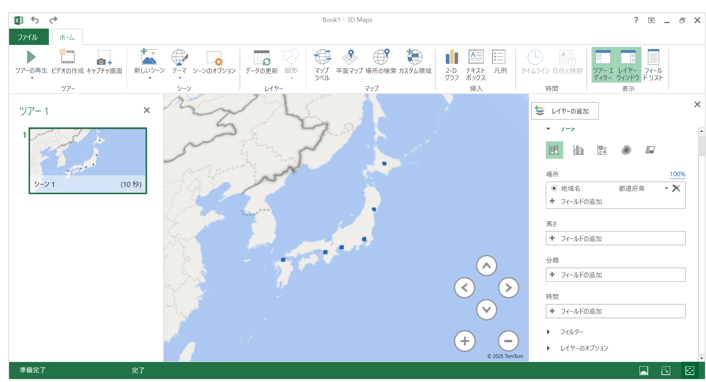Toggle the ツアーエディター pane

coord(603,65)
